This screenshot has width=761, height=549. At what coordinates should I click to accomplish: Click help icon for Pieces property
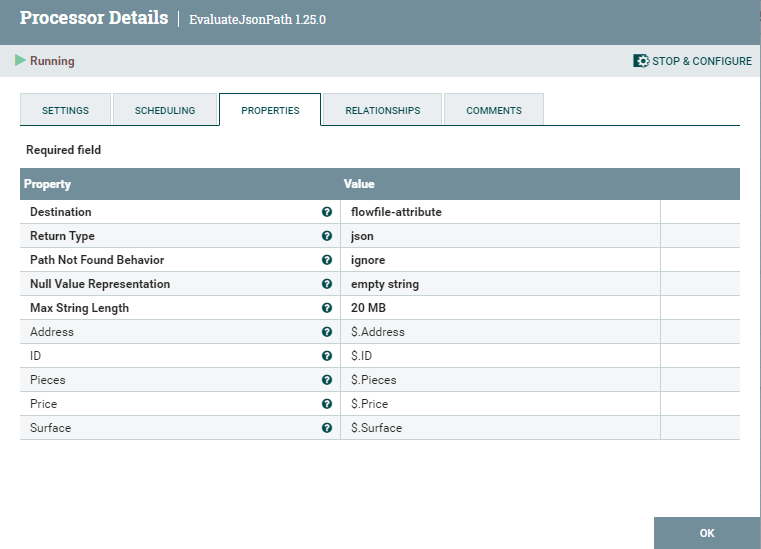tap(327, 380)
